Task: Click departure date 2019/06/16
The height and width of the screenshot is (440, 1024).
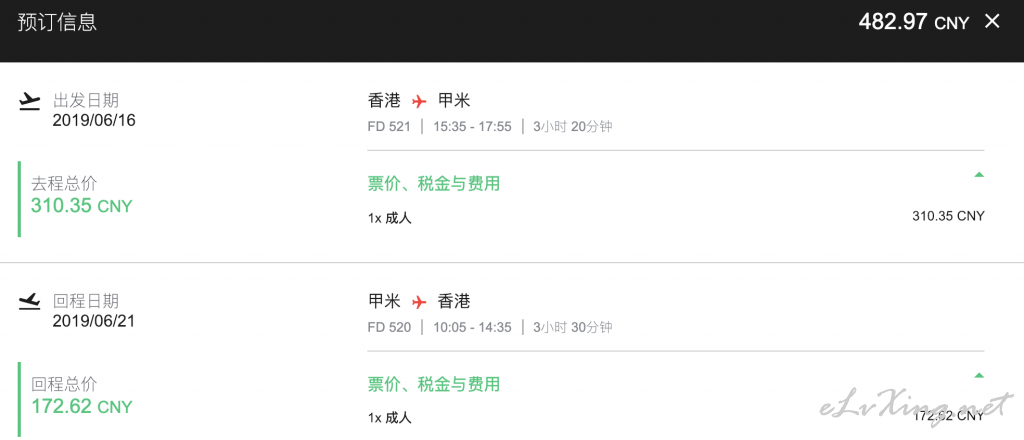Action: coord(94,120)
